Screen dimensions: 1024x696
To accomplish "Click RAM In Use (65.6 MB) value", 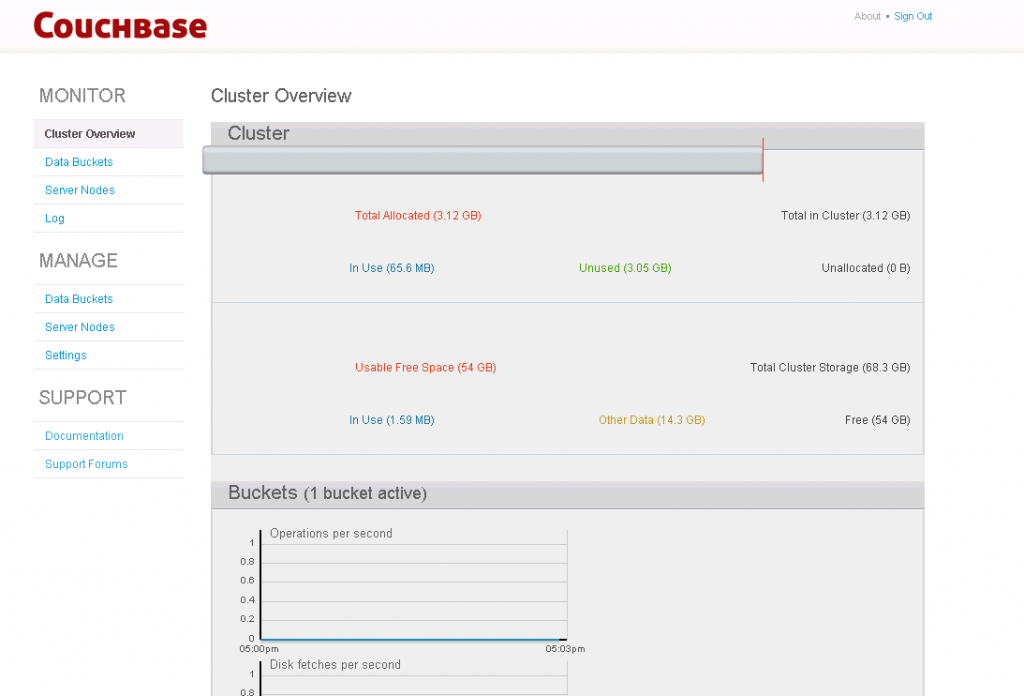I will coord(392,268).
